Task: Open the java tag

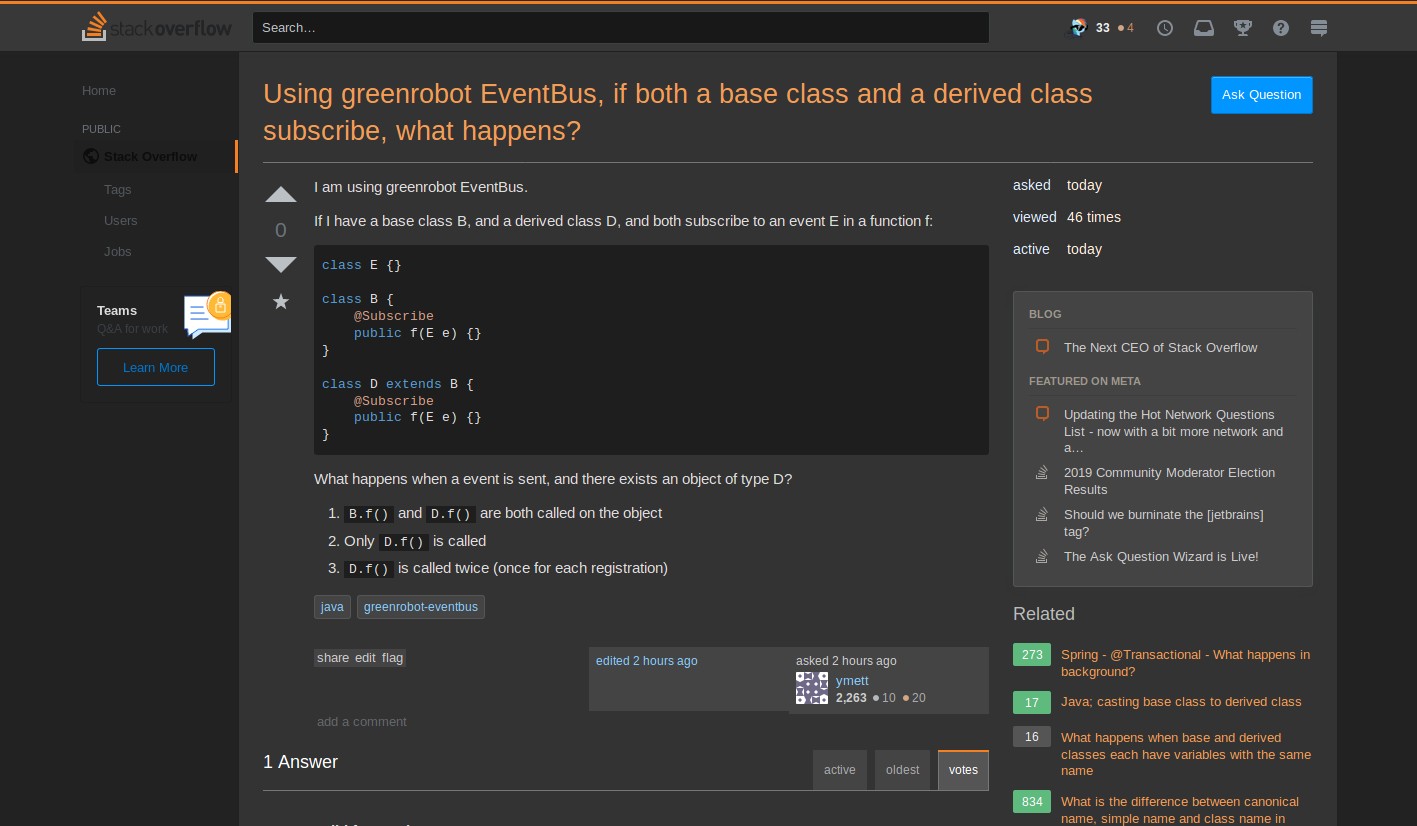Action: point(332,607)
